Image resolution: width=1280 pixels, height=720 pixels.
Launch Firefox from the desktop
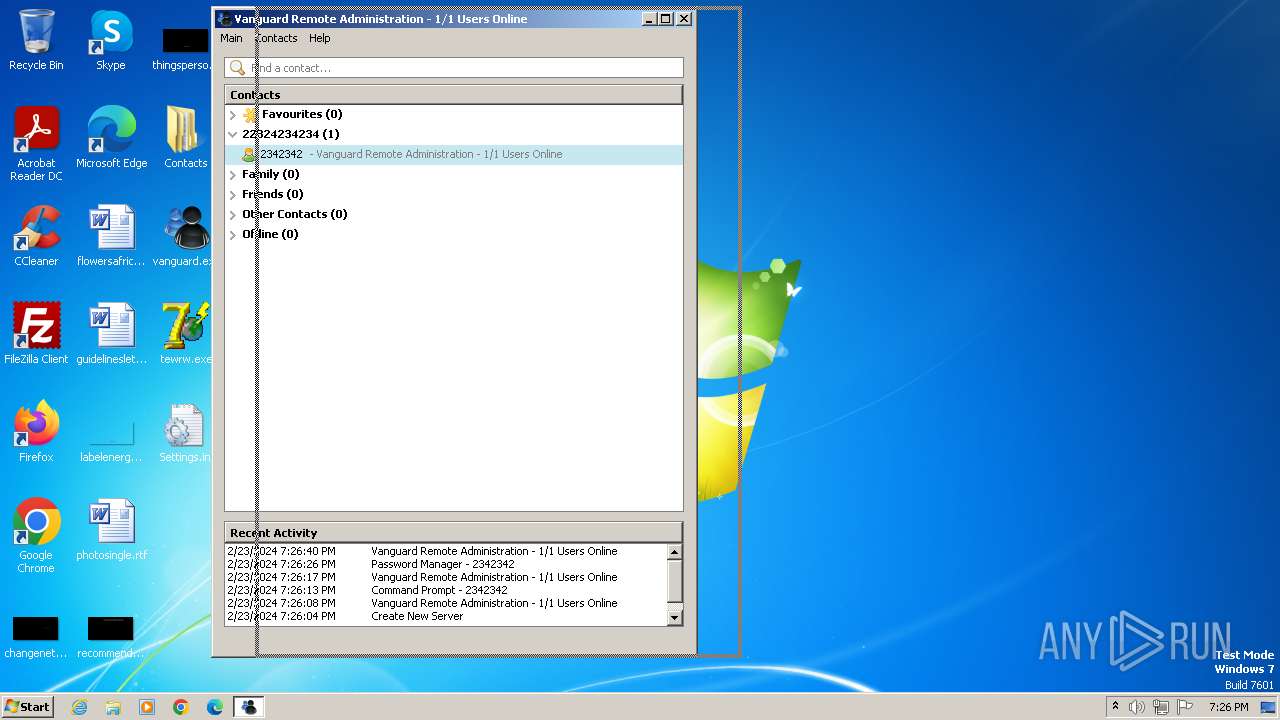tap(36, 432)
